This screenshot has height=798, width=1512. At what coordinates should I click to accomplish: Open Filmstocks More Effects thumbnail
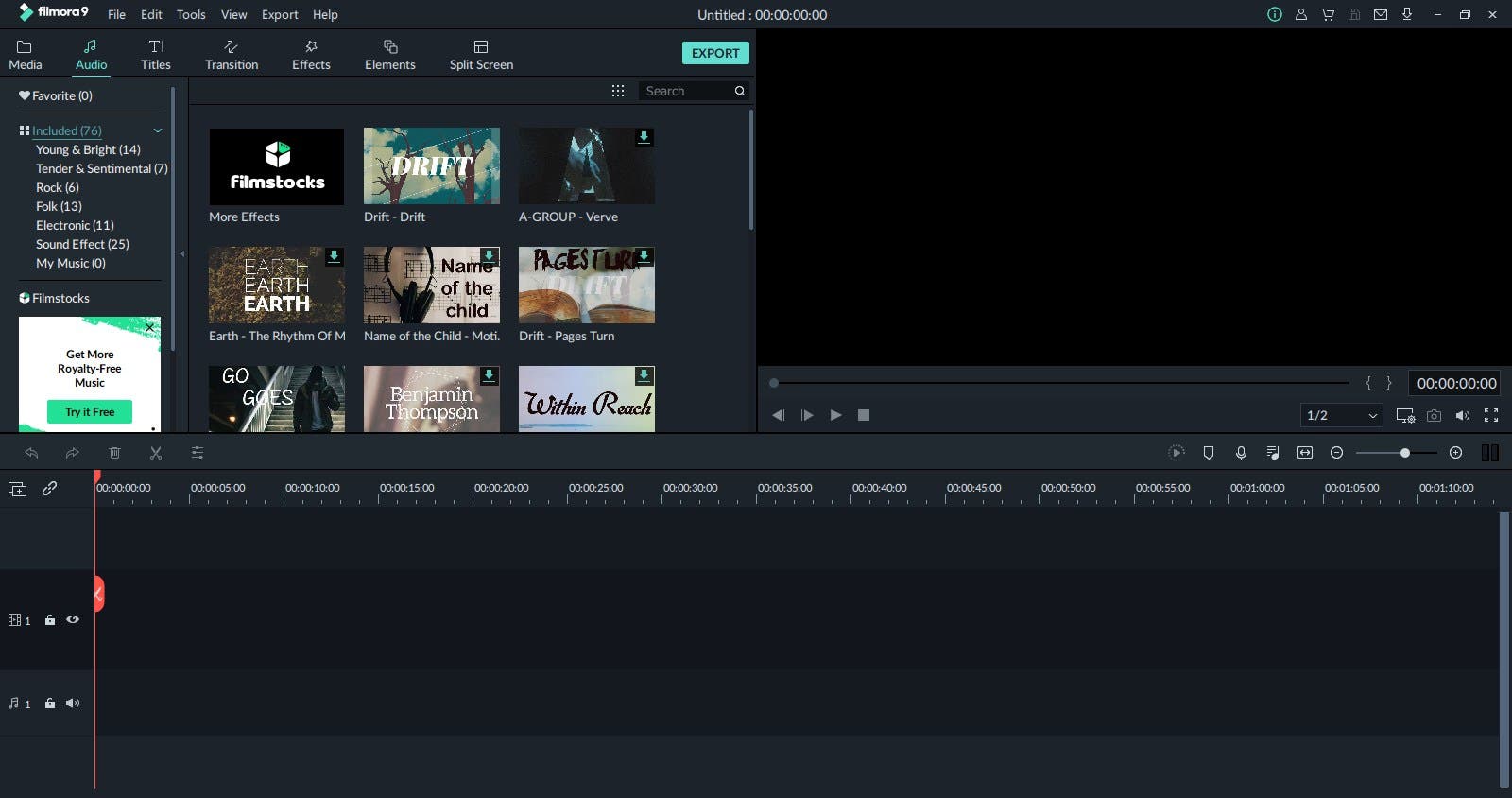pyautogui.click(x=277, y=166)
